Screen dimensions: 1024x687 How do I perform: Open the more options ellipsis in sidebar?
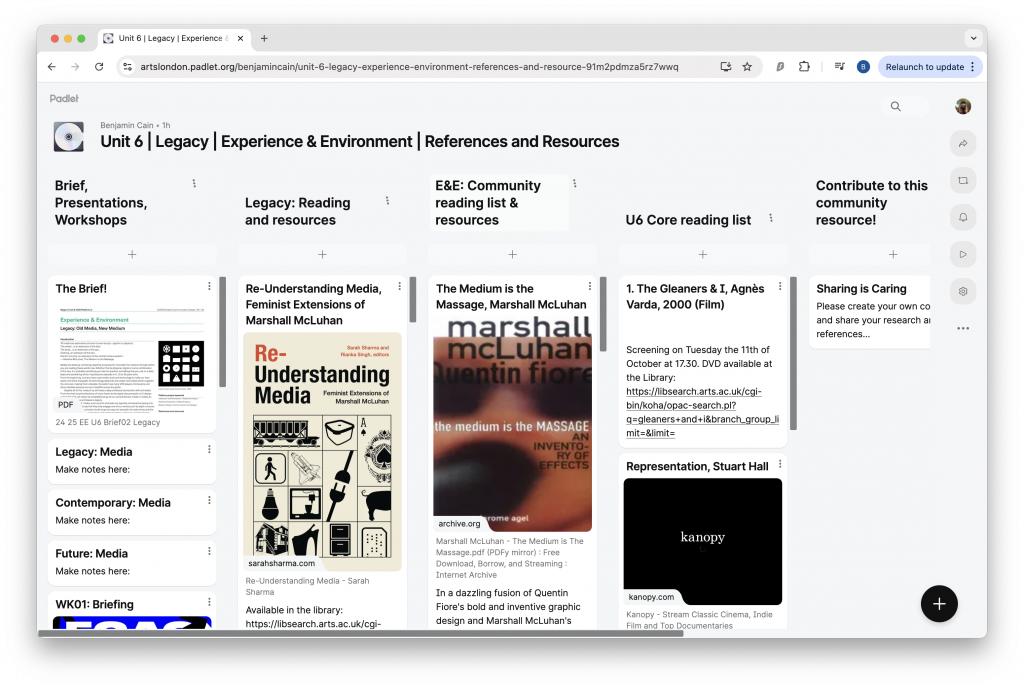coord(963,328)
